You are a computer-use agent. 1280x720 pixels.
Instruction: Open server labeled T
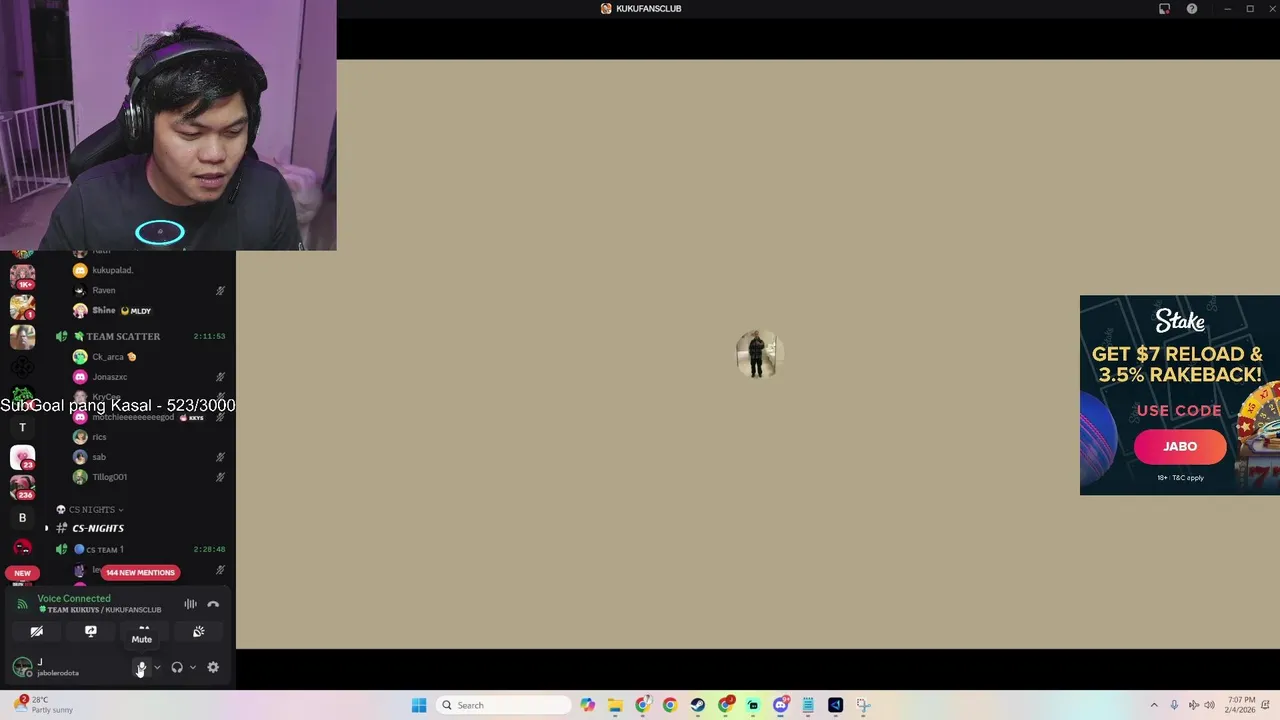[22, 427]
